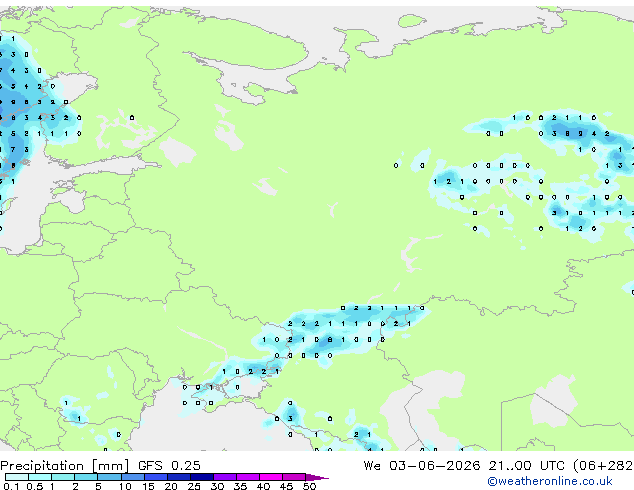Click the above-50 mm arrow on the legend
Viewport: 634px width, 490px height.
tap(317, 477)
